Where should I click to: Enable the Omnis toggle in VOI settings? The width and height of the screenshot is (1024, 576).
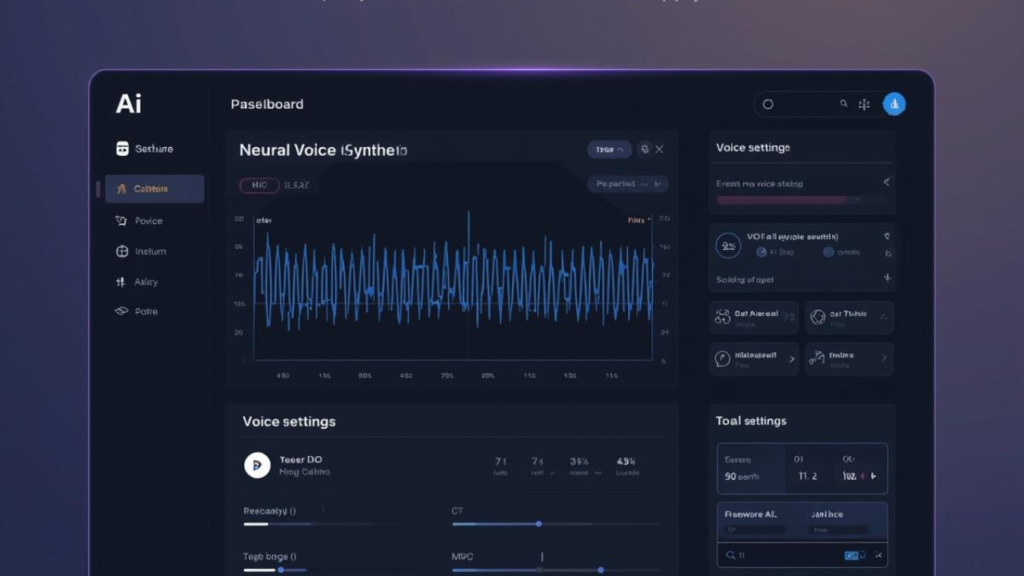pos(828,252)
